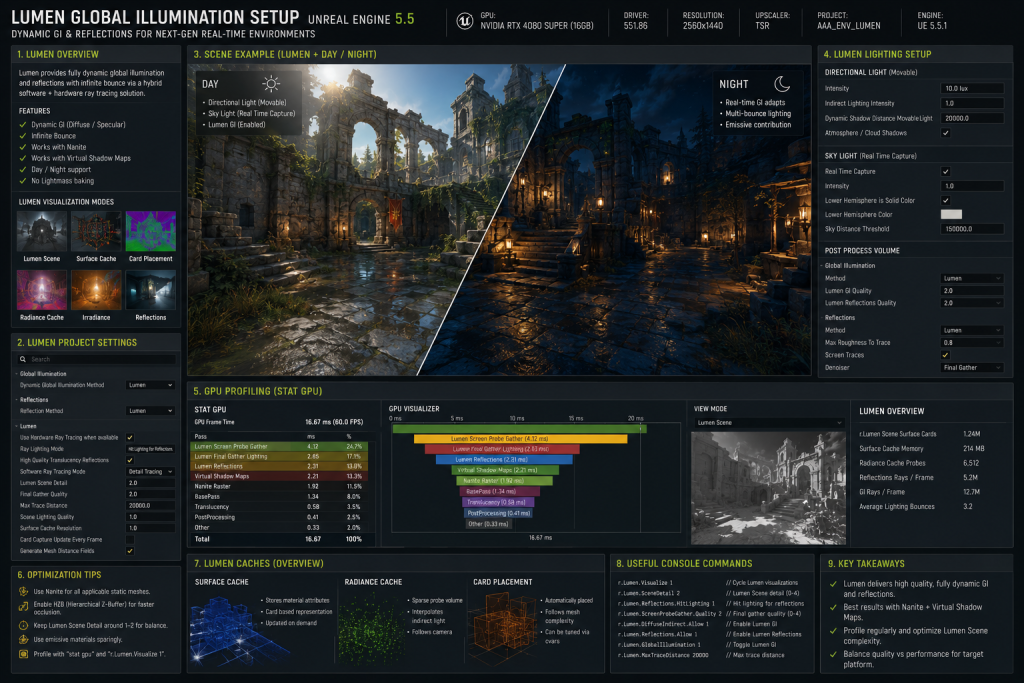The width and height of the screenshot is (1024, 683).
Task: Select the Irradiance visualization thumbnail
Action: (x=96, y=290)
